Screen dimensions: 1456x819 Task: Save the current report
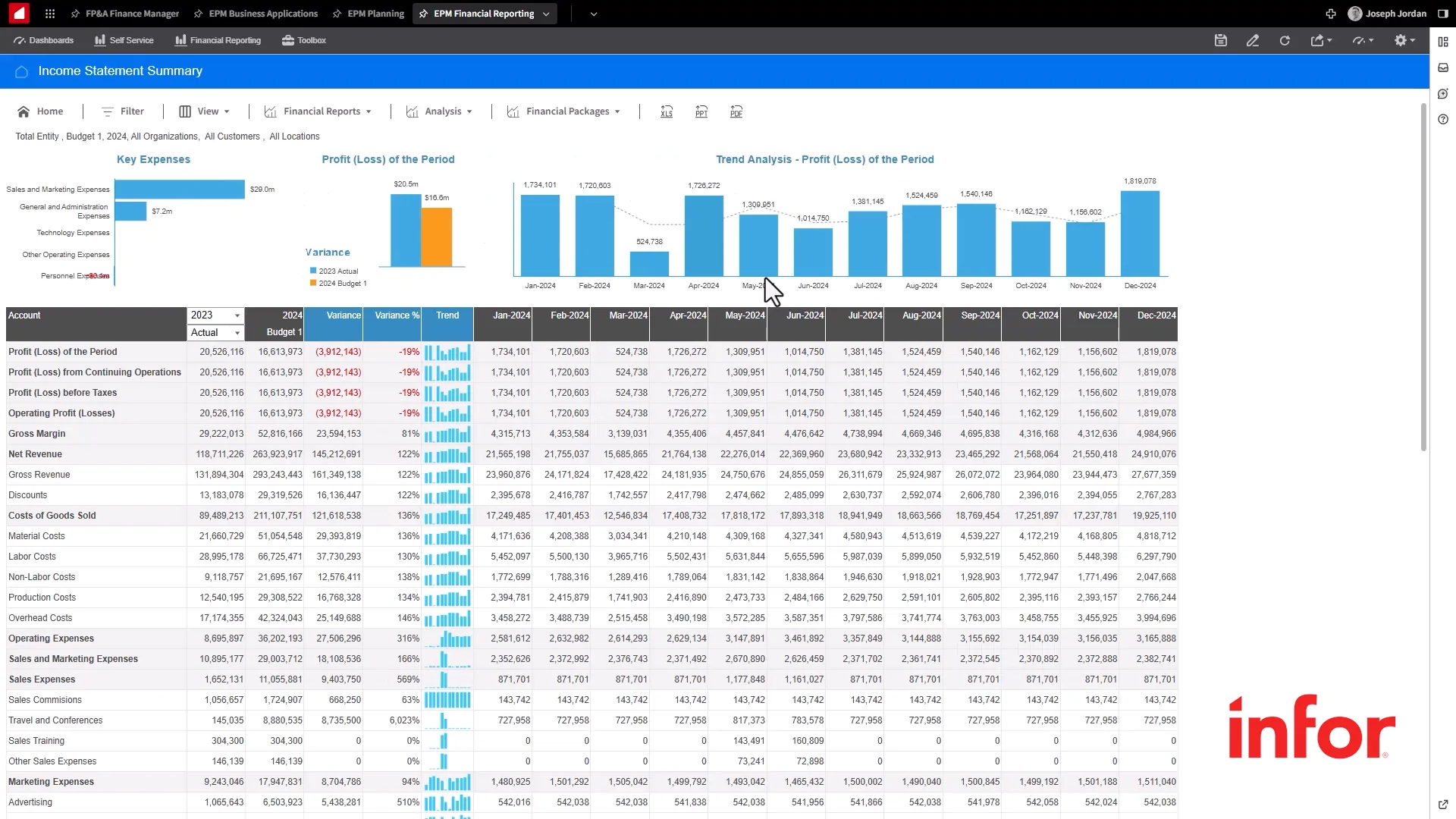[x=1220, y=40]
